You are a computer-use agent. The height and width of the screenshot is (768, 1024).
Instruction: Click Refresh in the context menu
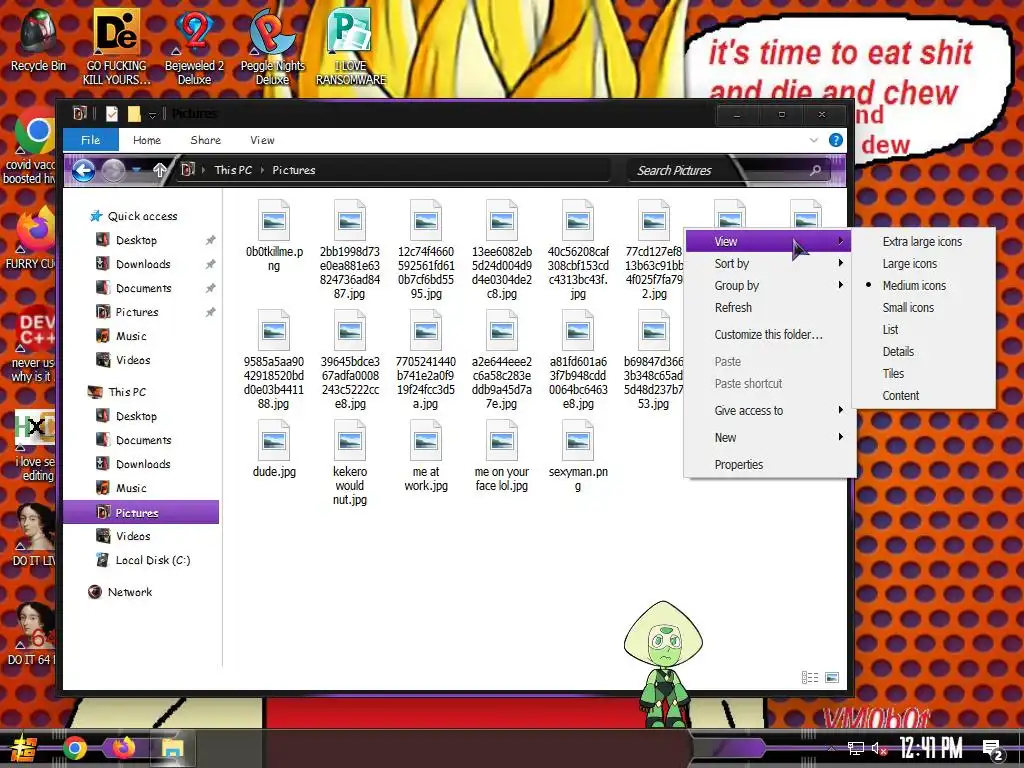click(x=769, y=308)
